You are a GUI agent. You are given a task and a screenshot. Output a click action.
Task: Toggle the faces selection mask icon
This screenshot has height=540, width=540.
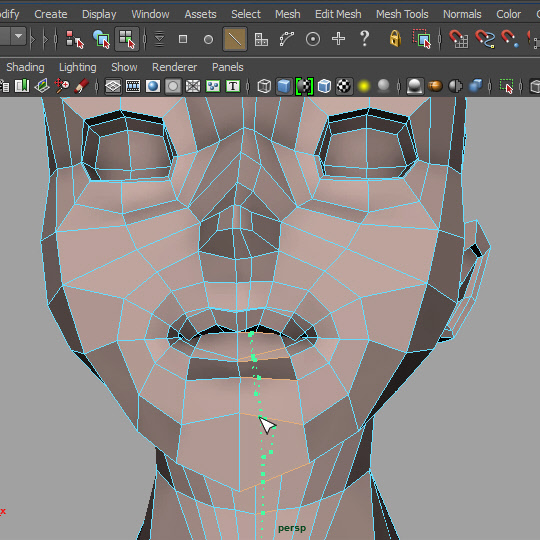(x=261, y=39)
